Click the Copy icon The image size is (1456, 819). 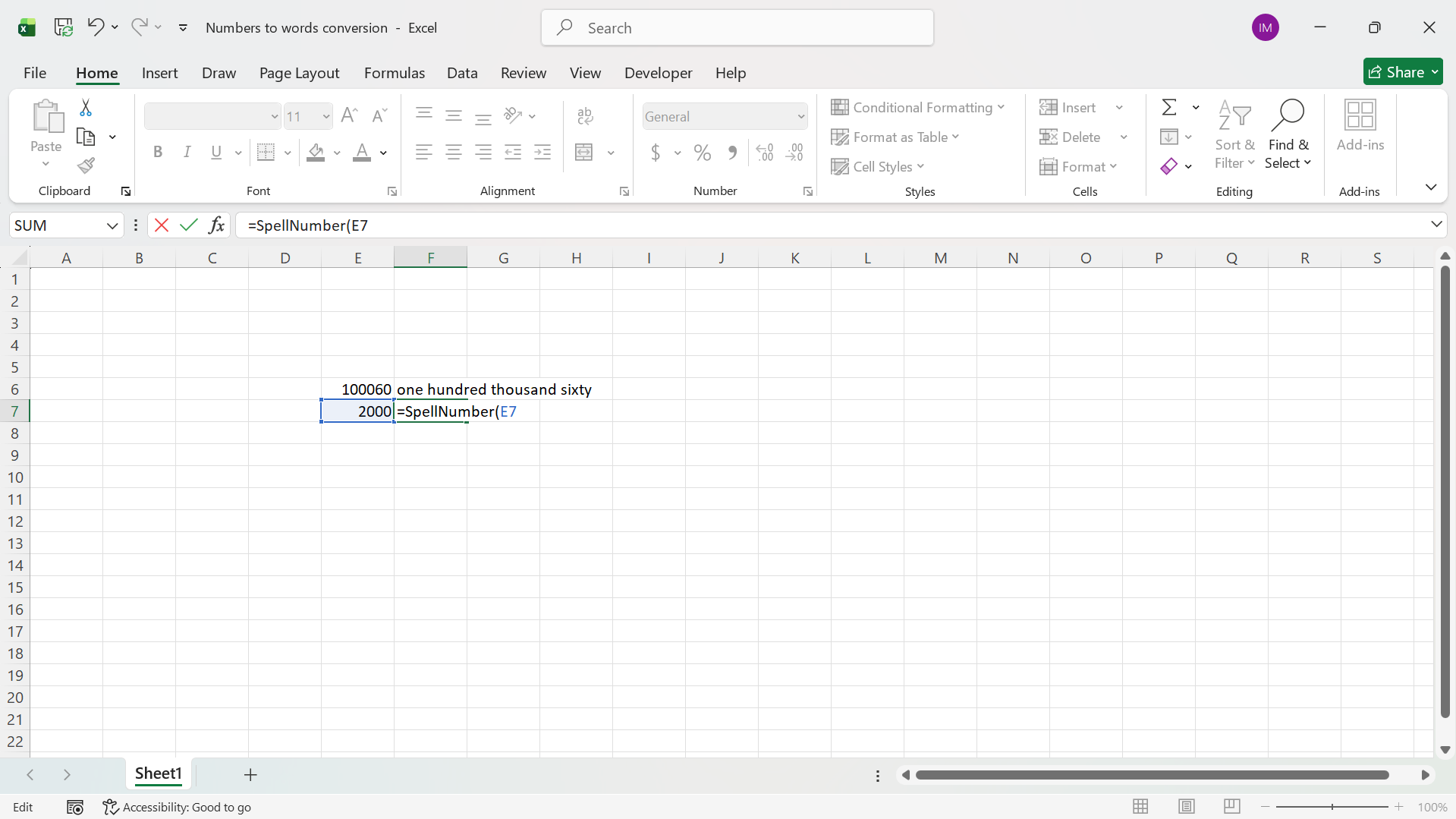click(x=86, y=137)
